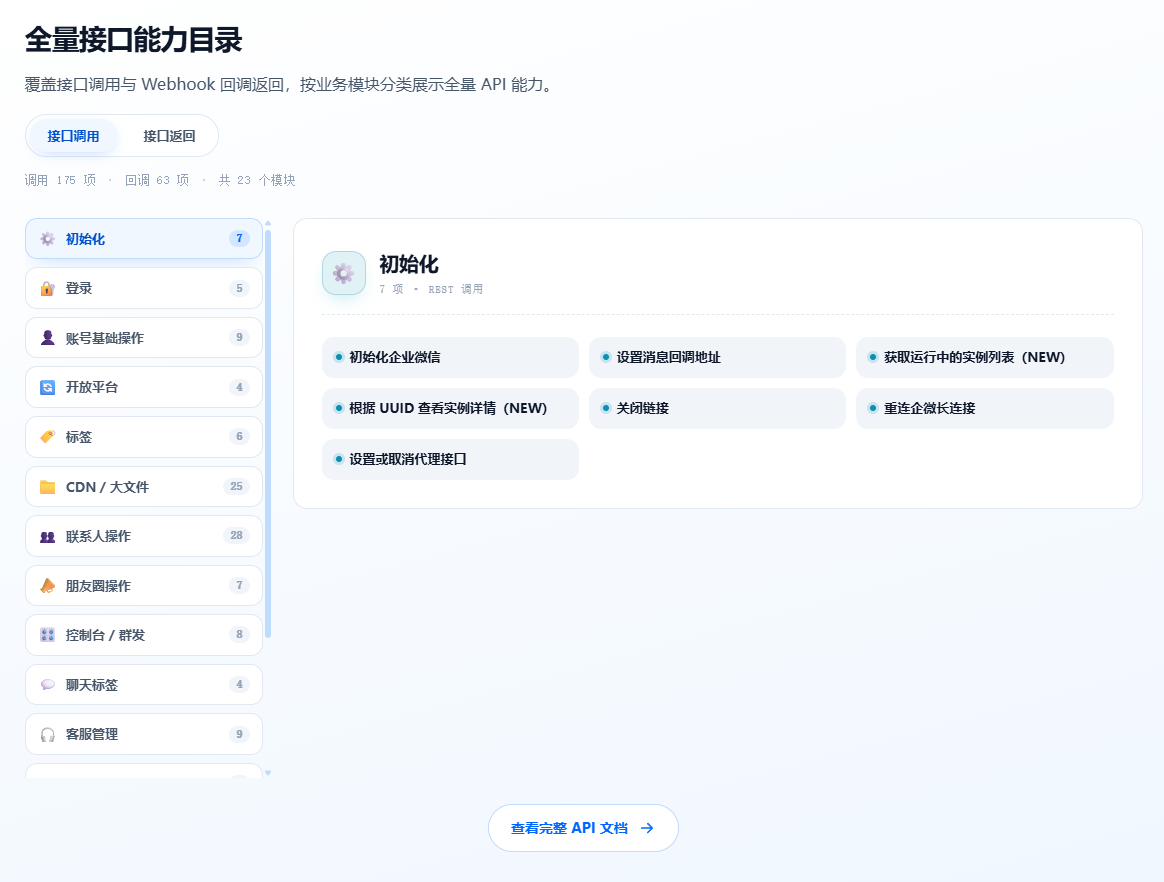Viewport: 1164px width, 882px height.
Task: Click the headset icon beside 客服管理
Action: (x=48, y=734)
